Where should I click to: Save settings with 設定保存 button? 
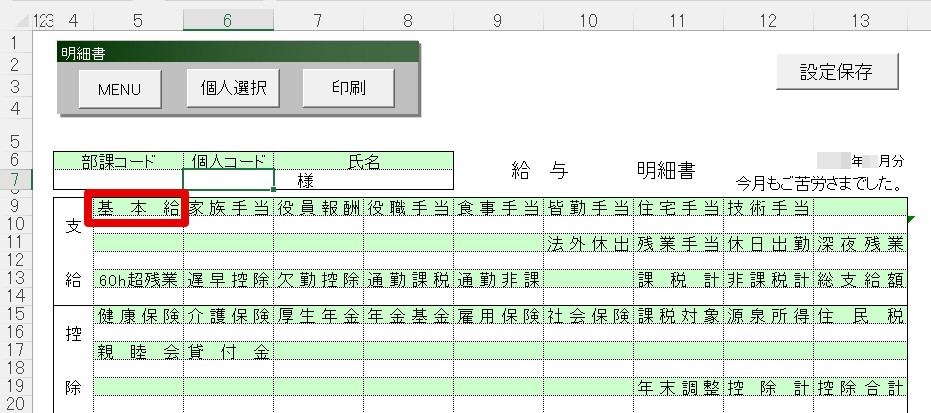coord(837,72)
